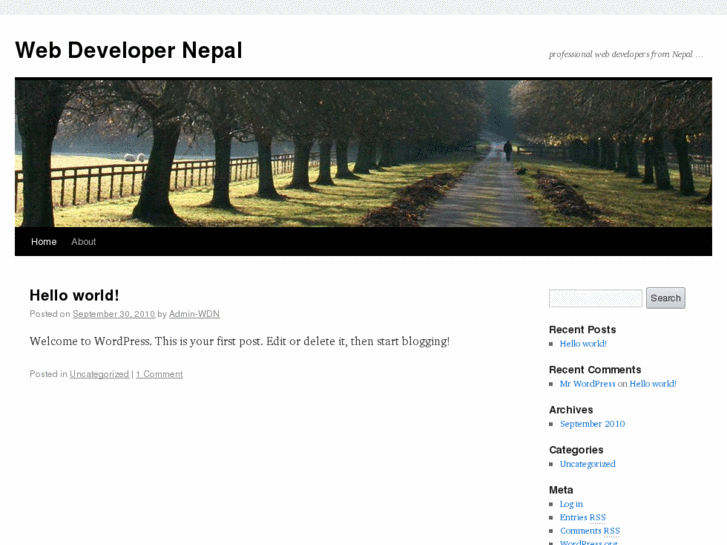The width and height of the screenshot is (727, 545).
Task: Open the 1 Comment link
Action: point(159,374)
